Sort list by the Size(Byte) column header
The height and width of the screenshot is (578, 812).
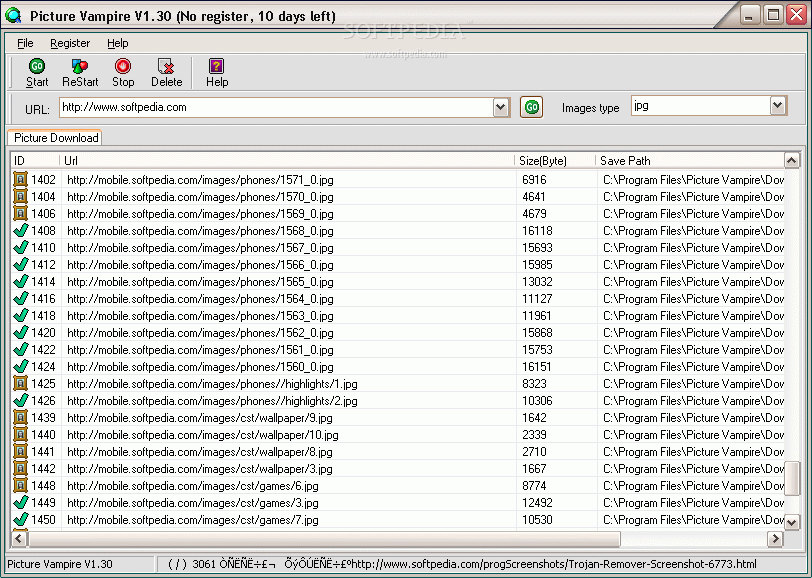pos(555,161)
